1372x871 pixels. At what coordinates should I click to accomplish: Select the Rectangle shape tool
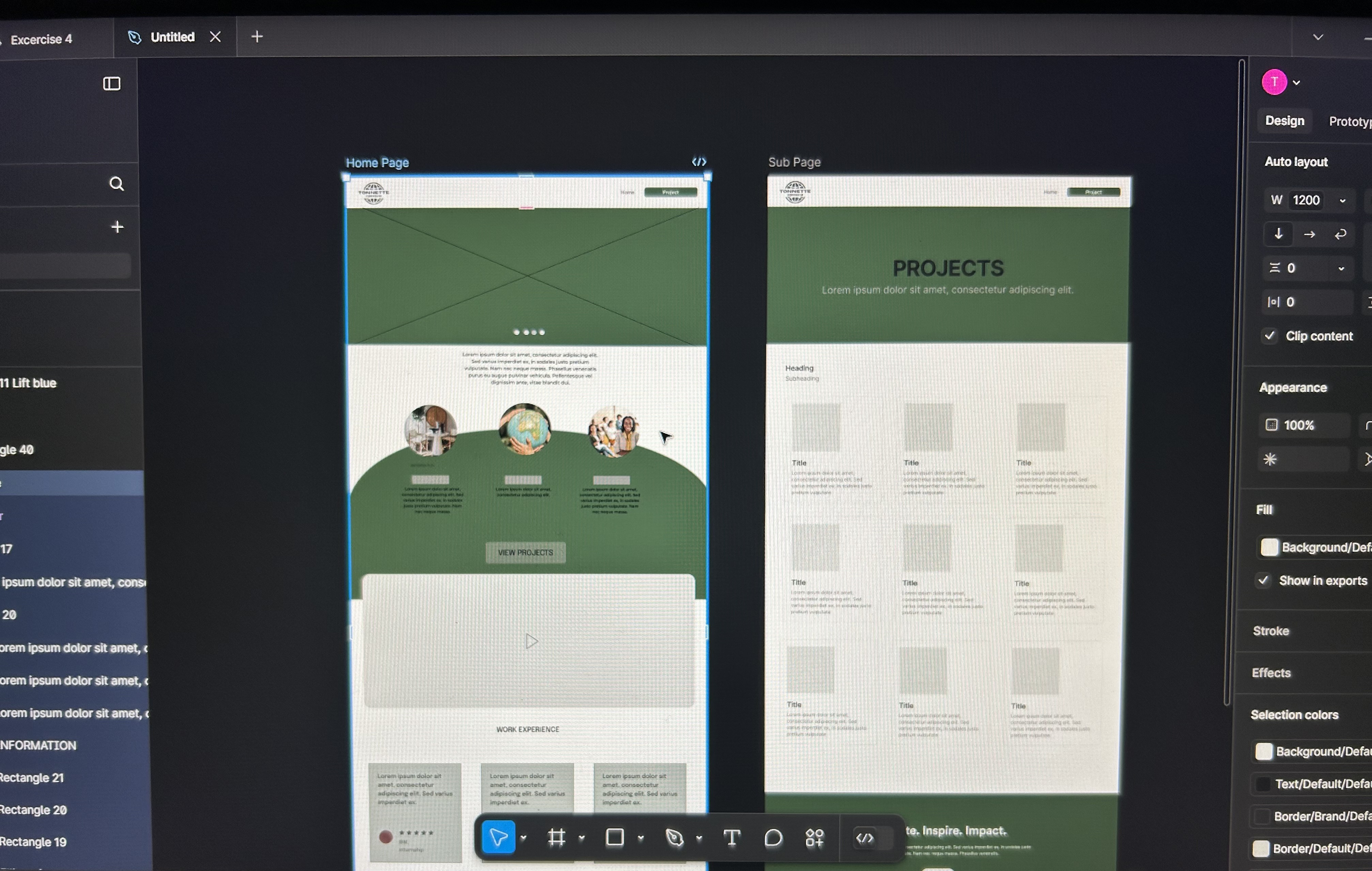[x=615, y=837]
